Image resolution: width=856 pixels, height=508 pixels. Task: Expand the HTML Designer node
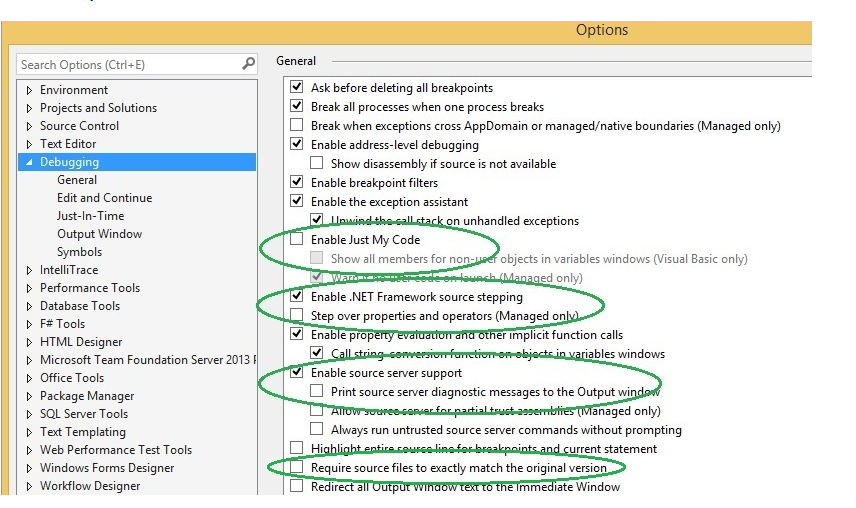point(29,342)
